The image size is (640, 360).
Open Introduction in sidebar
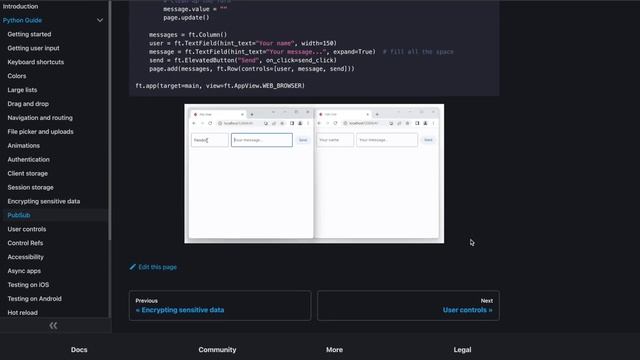click(20, 7)
